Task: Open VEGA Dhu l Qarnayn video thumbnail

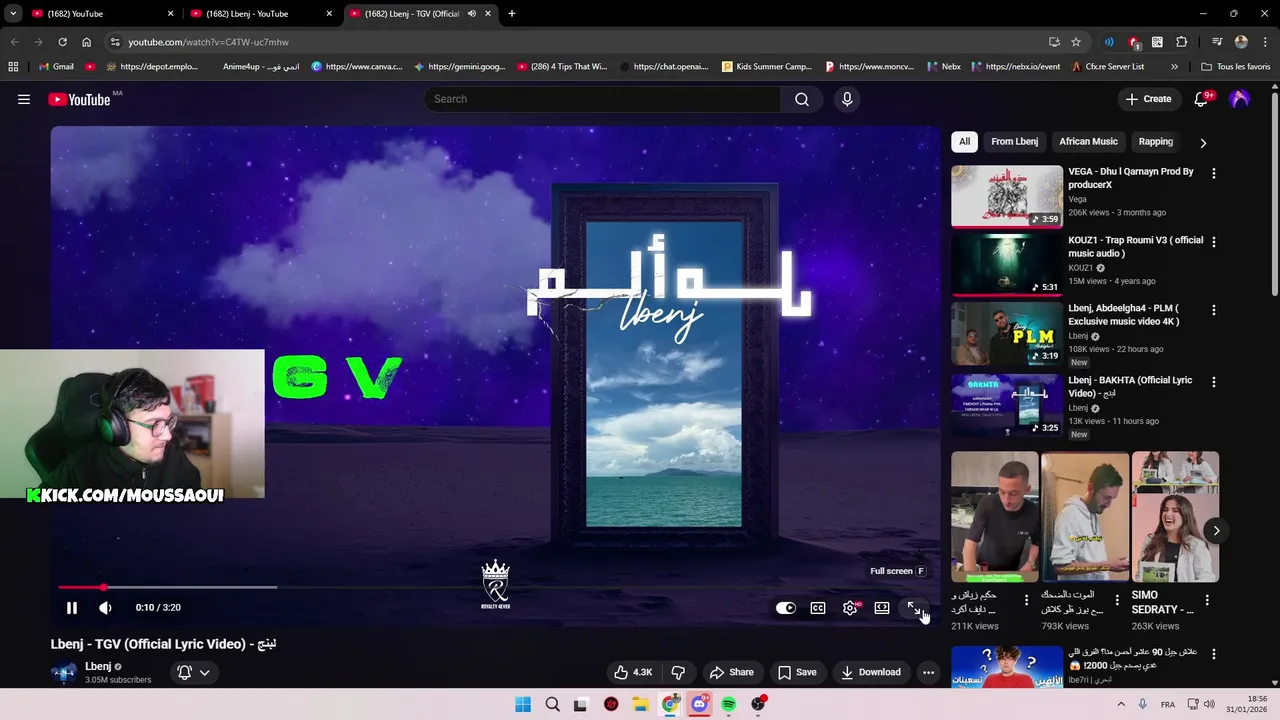Action: click(x=1007, y=197)
